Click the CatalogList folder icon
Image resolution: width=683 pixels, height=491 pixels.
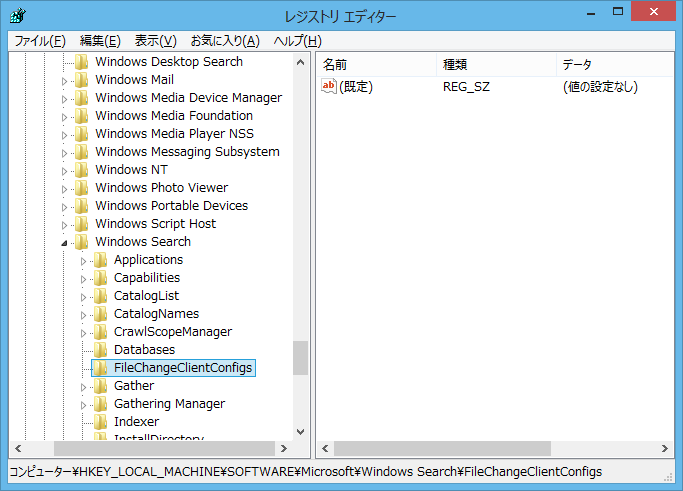tap(100, 295)
